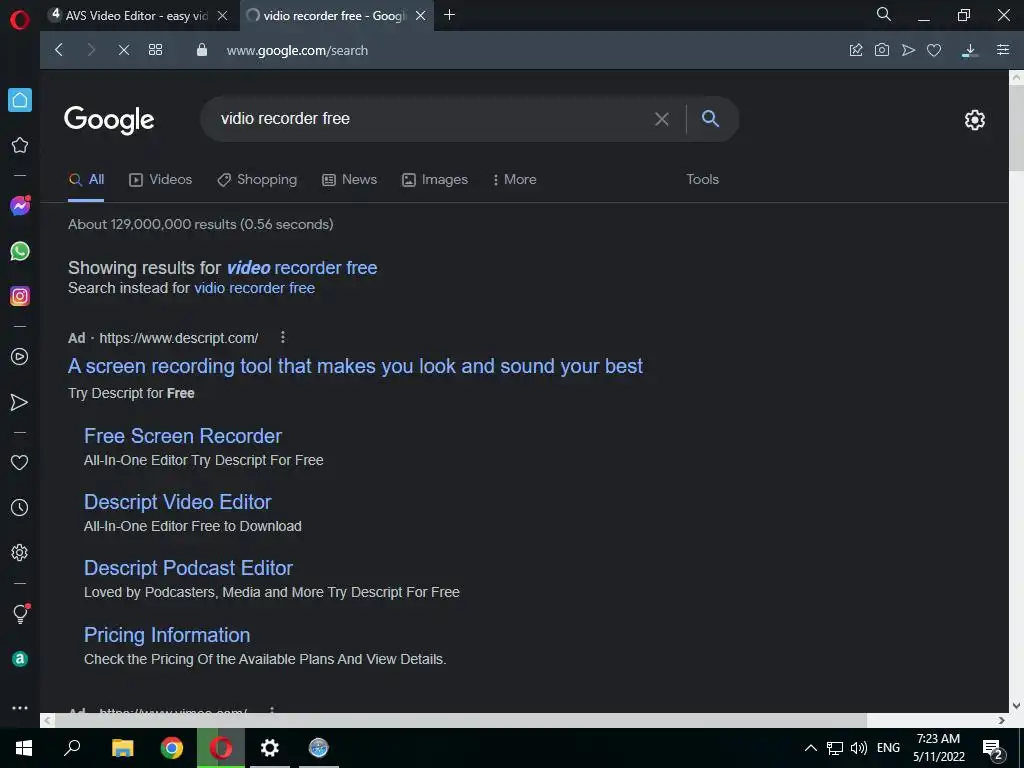Open Pinboards heart icon in sidebar
The height and width of the screenshot is (768, 1024).
[20, 462]
